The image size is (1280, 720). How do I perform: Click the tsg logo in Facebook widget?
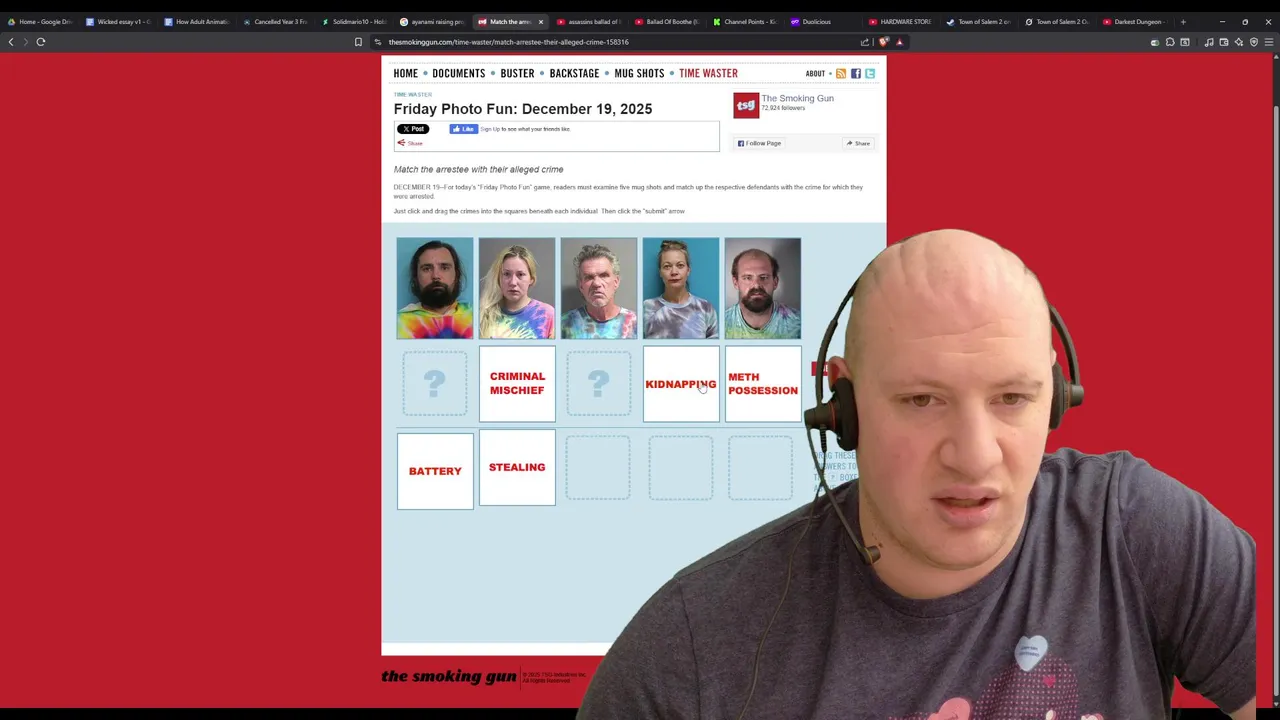coord(746,106)
